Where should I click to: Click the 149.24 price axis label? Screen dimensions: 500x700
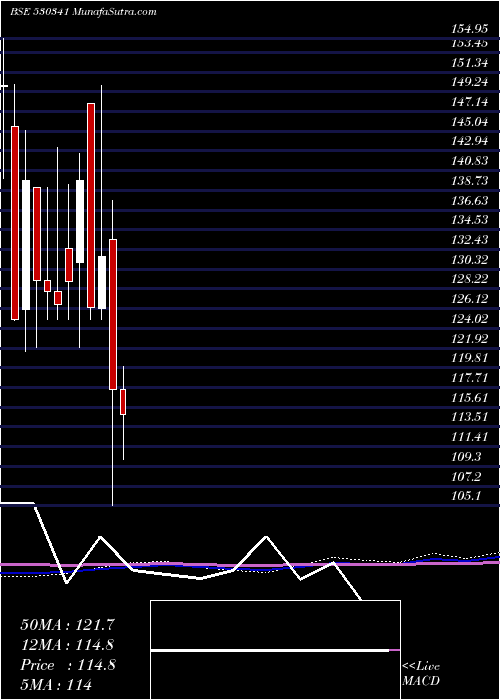[x=470, y=82]
